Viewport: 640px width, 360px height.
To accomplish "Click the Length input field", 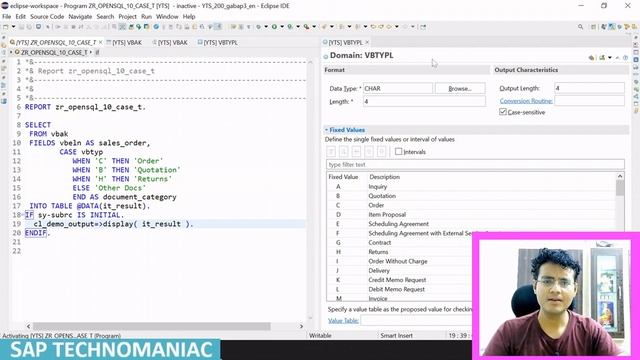I will pos(424,101).
